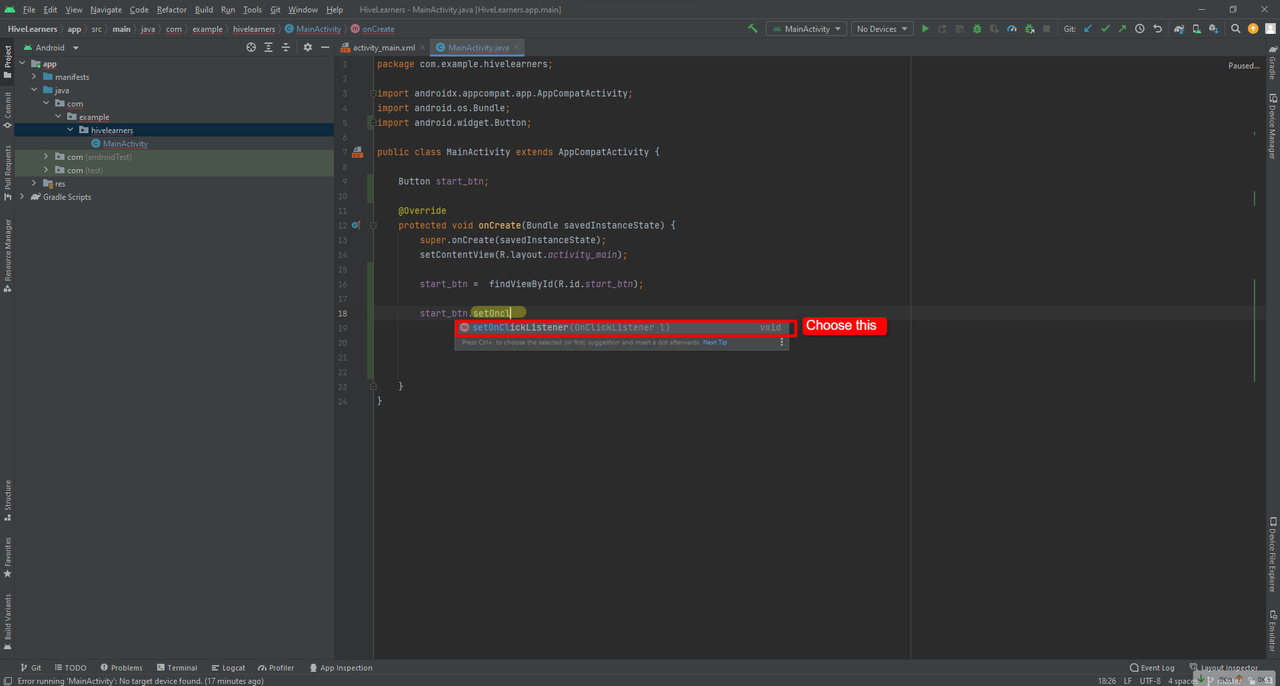Open the user account avatar icon
The width and height of the screenshot is (1280, 686).
pyautogui.click(x=1270, y=29)
